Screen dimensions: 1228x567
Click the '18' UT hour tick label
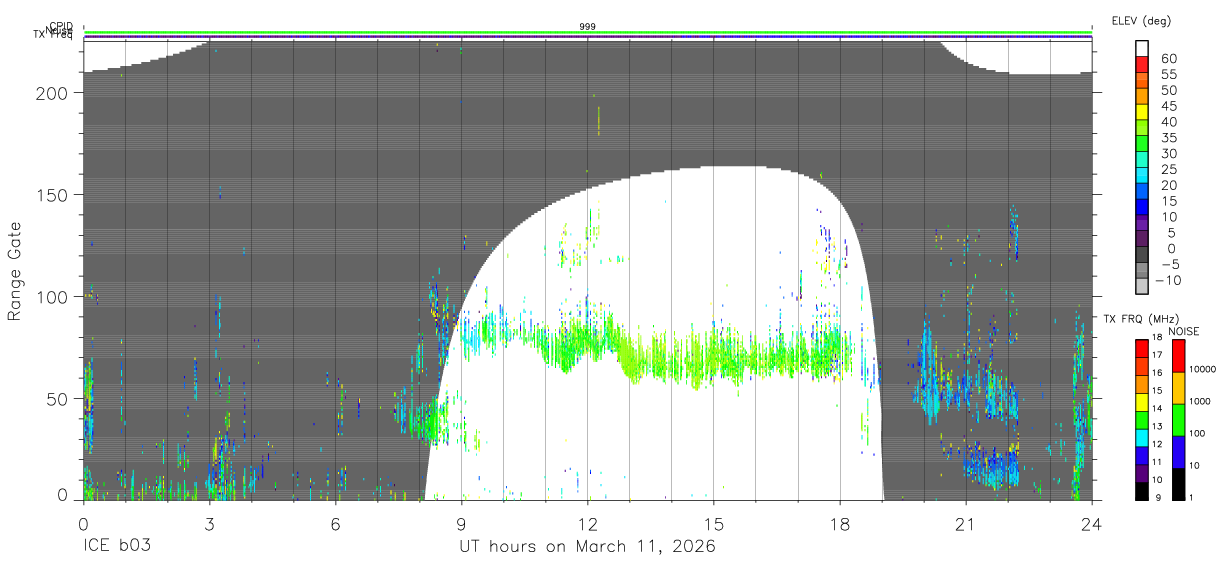click(840, 523)
